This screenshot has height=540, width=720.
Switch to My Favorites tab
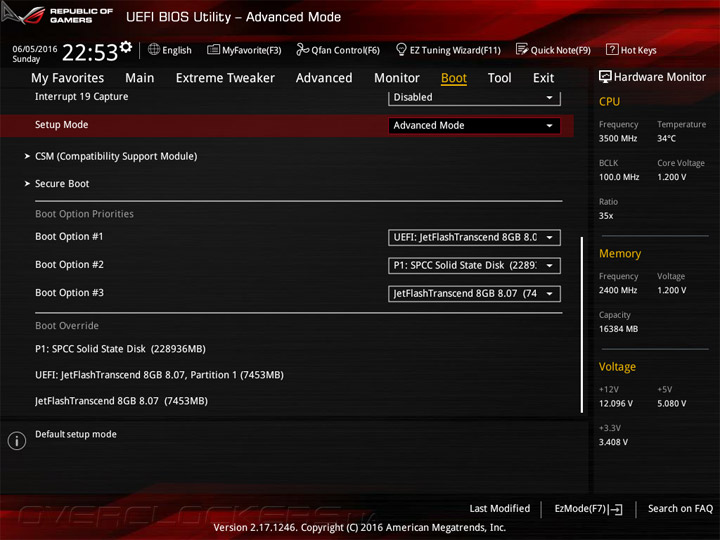(x=68, y=78)
